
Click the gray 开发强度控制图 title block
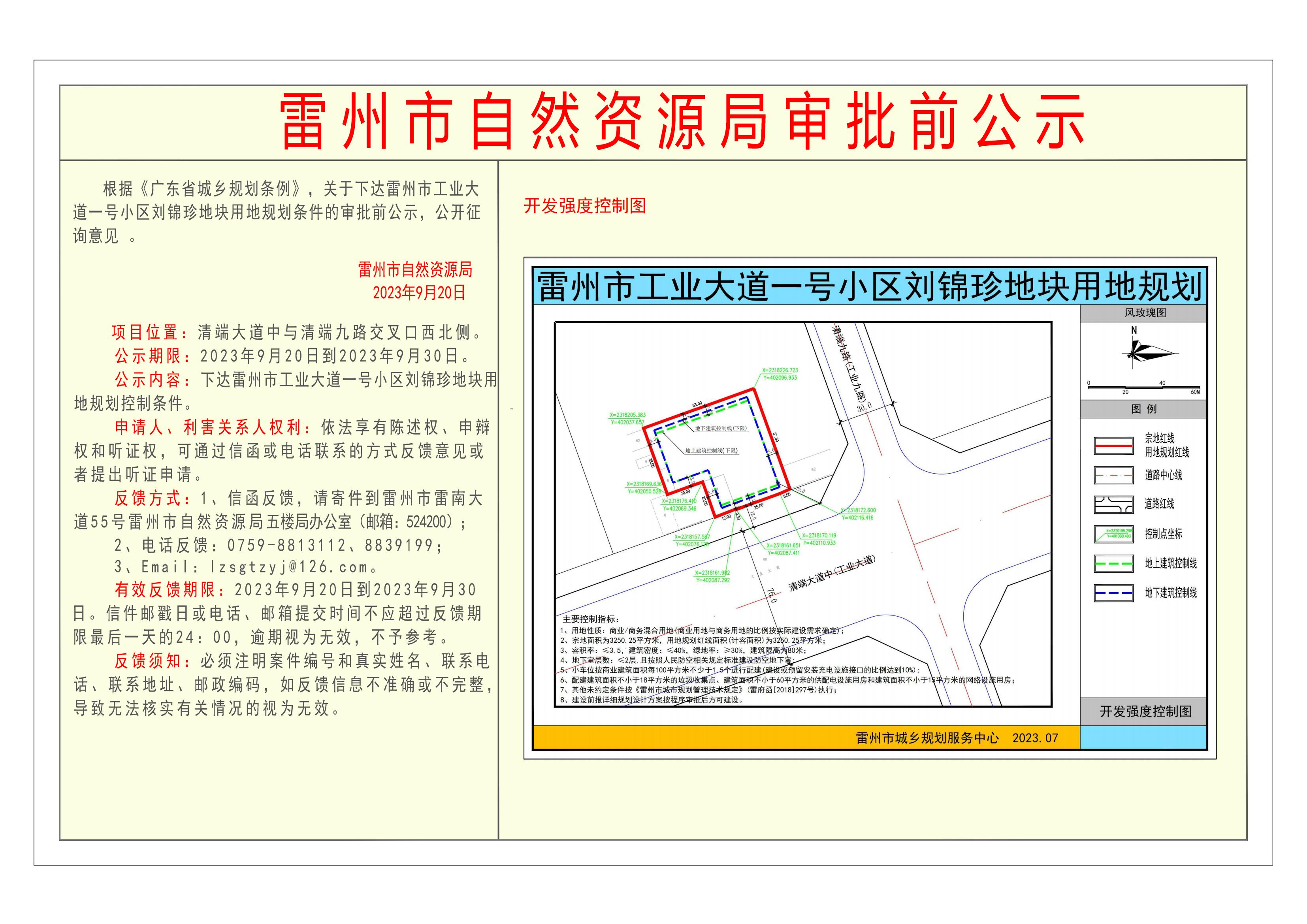(1145, 711)
